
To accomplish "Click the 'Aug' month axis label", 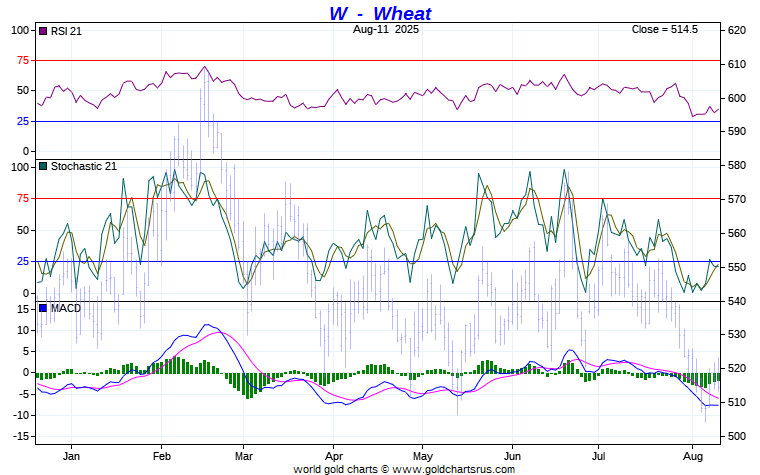I will pyautogui.click(x=693, y=456).
